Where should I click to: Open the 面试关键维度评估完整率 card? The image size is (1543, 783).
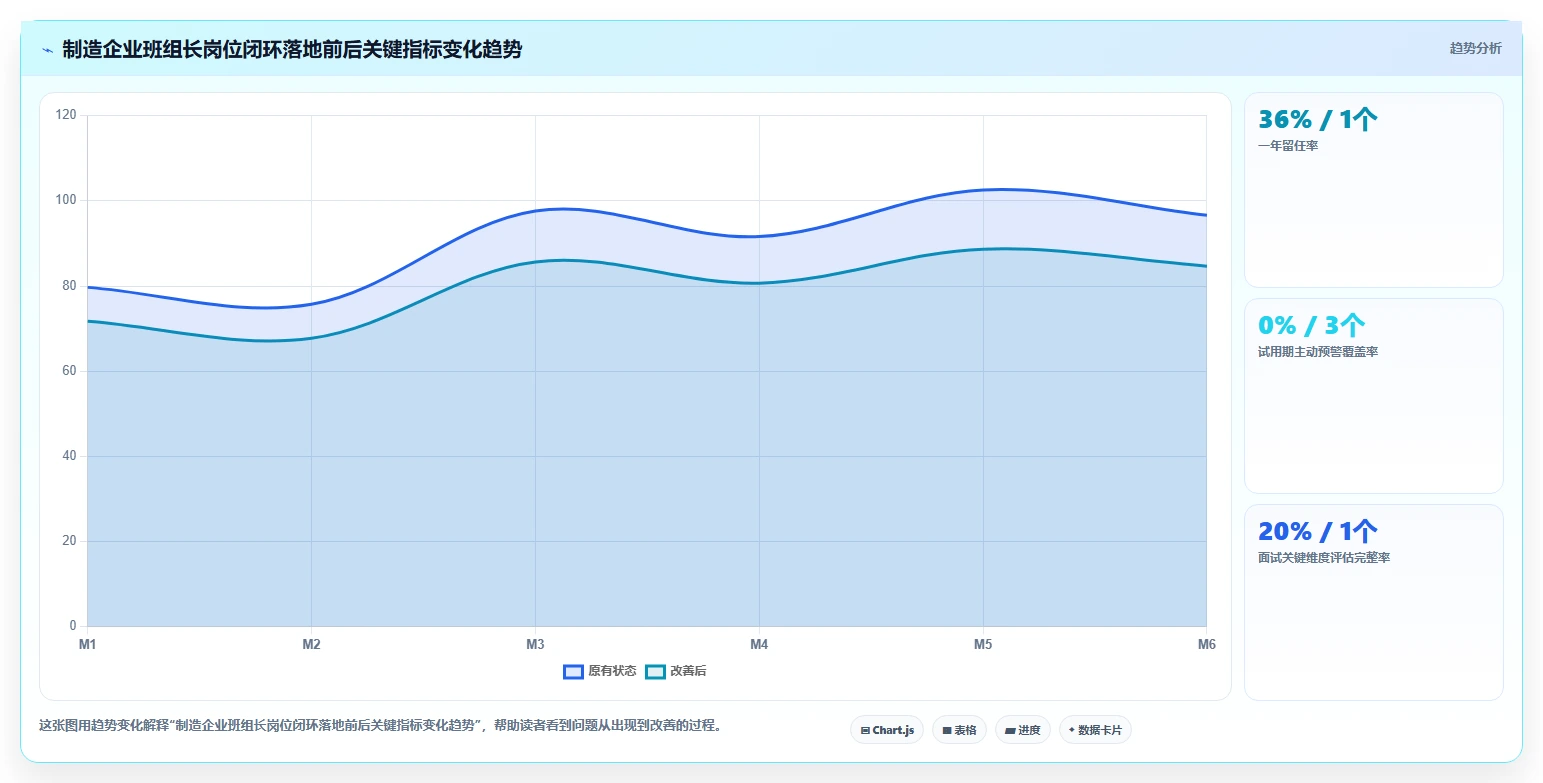[1373, 602]
